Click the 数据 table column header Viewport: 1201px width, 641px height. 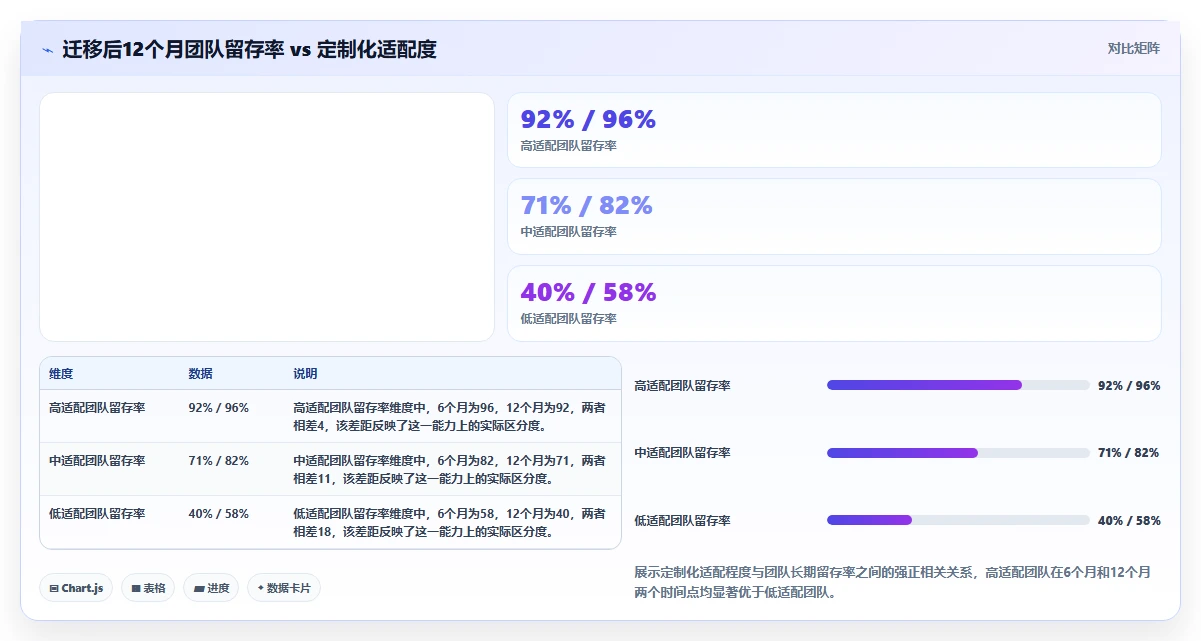200,374
